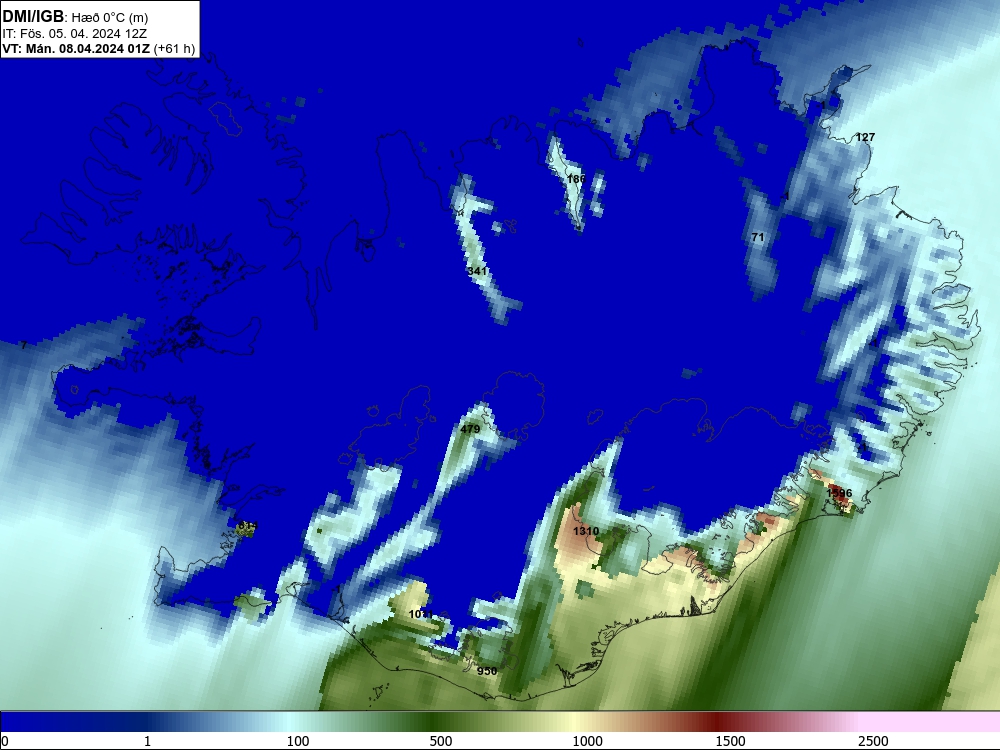The width and height of the screenshot is (1000, 750).
Task: Click the '341' value in north-central Iceland
Action: coord(477,271)
